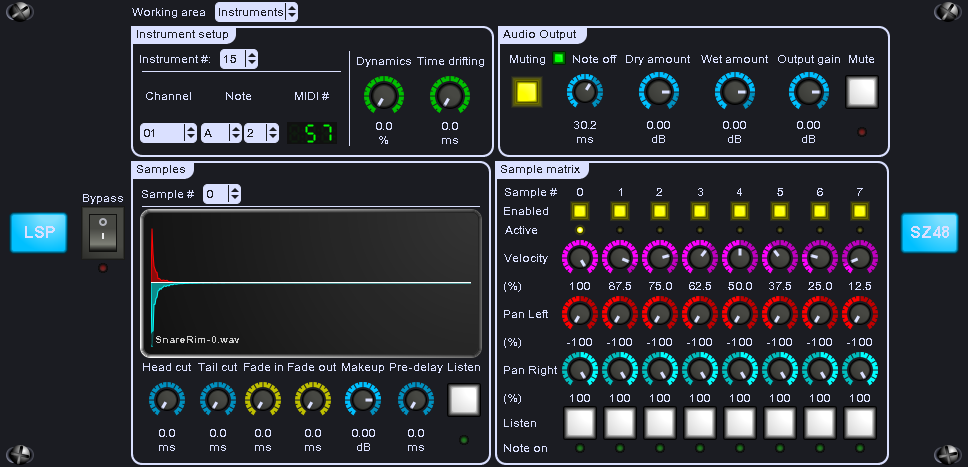Toggle the Bypass switch

pyautogui.click(x=102, y=234)
